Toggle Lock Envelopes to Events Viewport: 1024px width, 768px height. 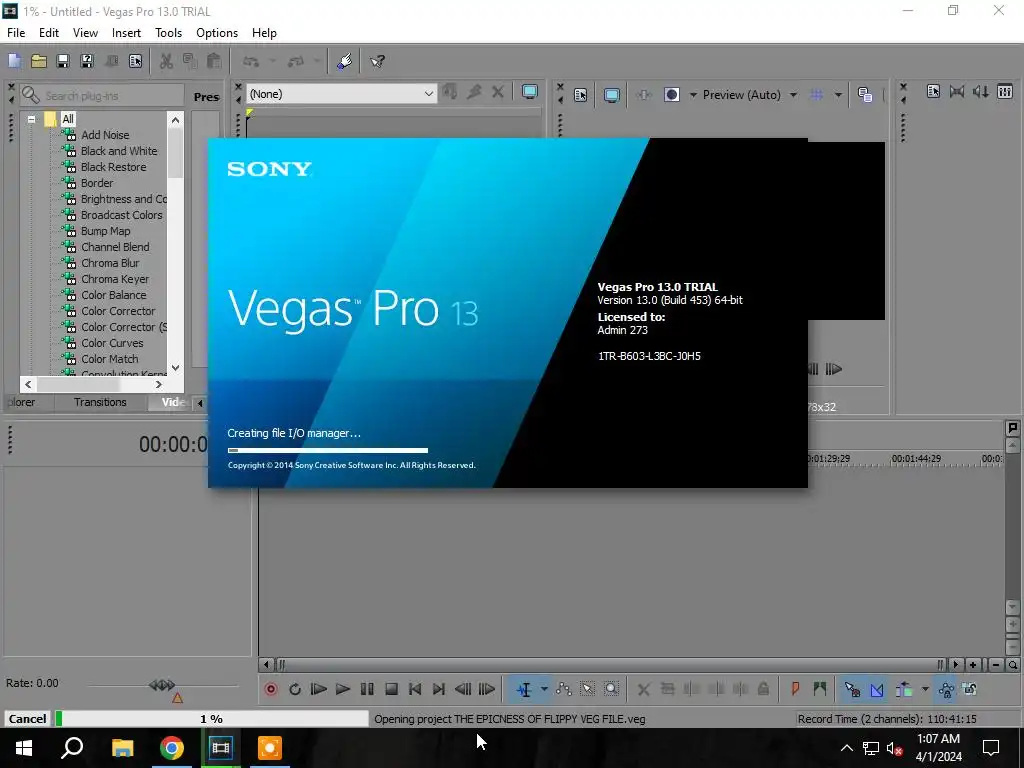pos(946,689)
